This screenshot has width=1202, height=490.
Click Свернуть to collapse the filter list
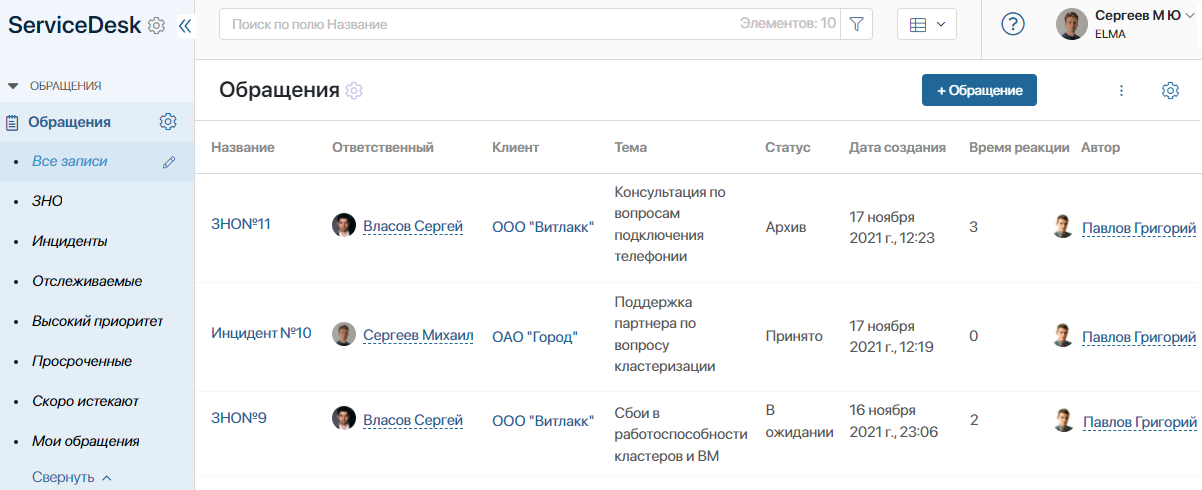pos(71,477)
